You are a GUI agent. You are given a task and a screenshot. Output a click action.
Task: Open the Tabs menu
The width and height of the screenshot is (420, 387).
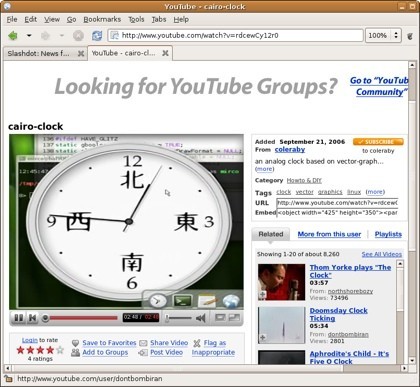pos(159,19)
